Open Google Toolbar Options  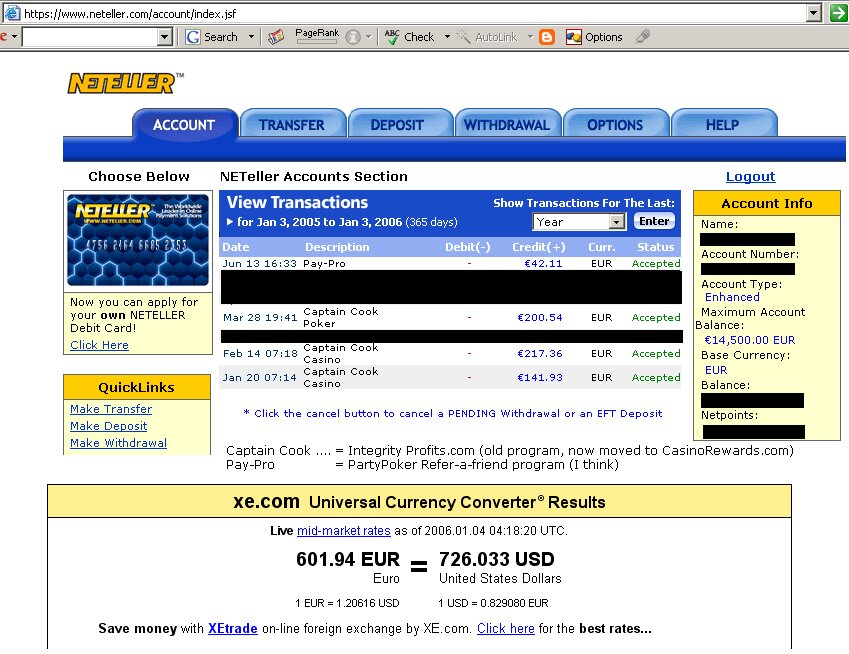594,37
